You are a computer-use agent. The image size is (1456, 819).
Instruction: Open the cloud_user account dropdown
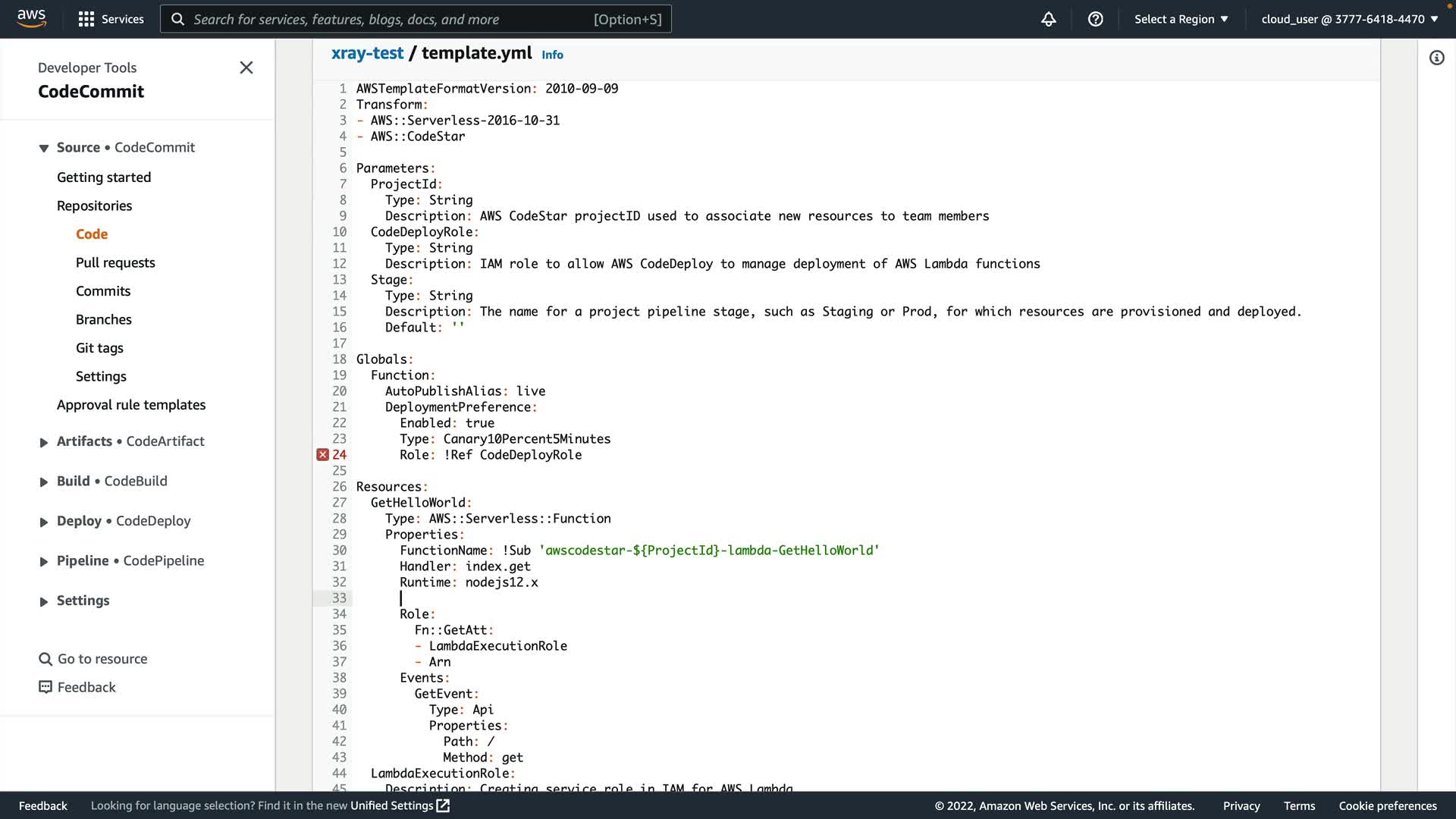click(1349, 19)
